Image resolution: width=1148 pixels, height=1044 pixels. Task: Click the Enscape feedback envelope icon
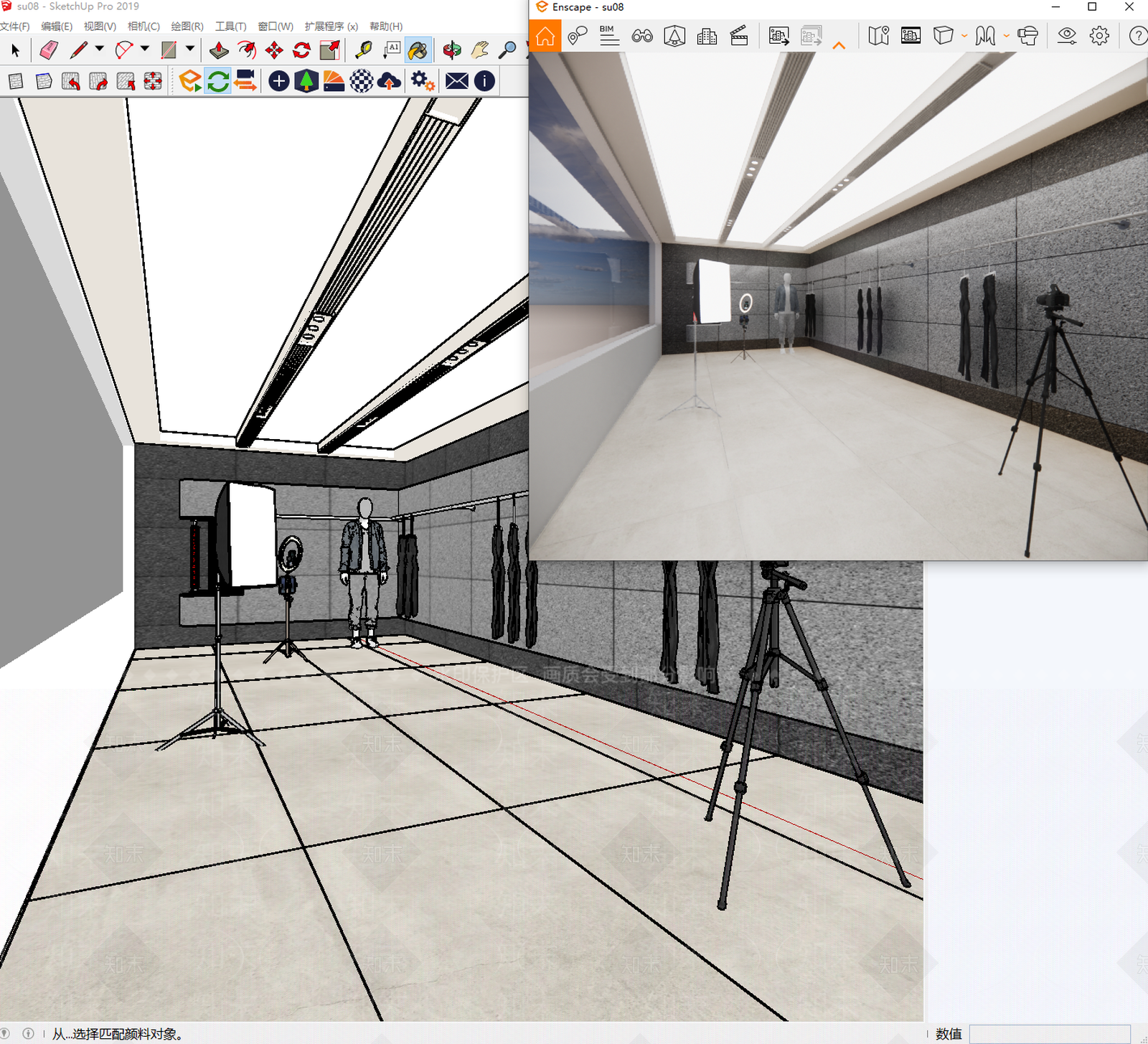456,81
